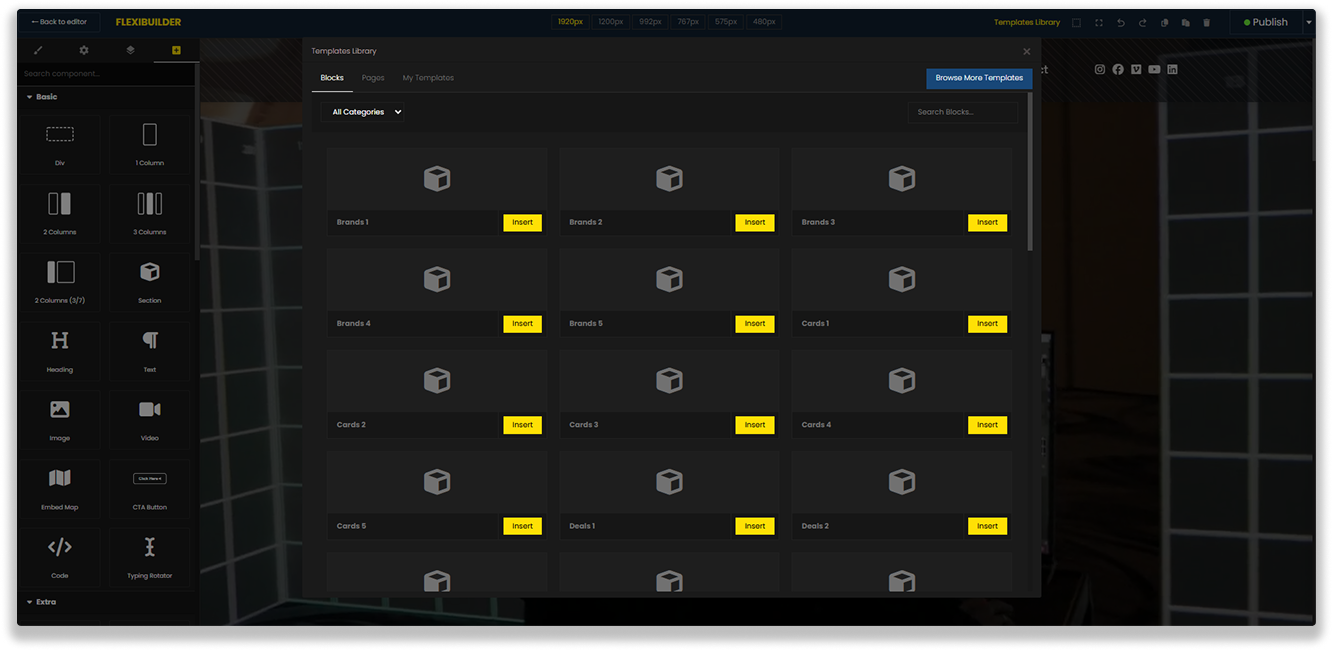Open the Layers panel tab
Image resolution: width=1333 pixels, height=651 pixels.
pyautogui.click(x=130, y=50)
